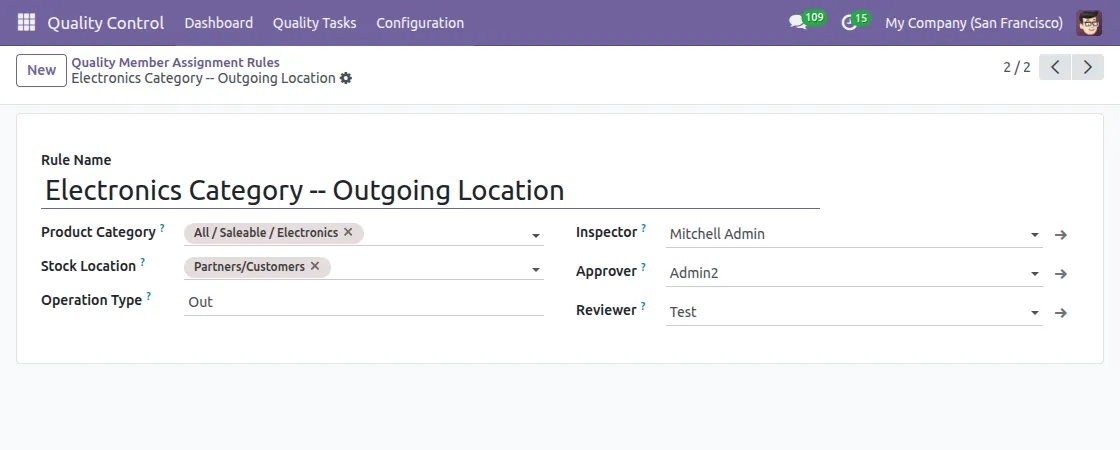Screen dimensions: 1120x450
Task: Open the activities clock icon
Action: tap(849, 22)
